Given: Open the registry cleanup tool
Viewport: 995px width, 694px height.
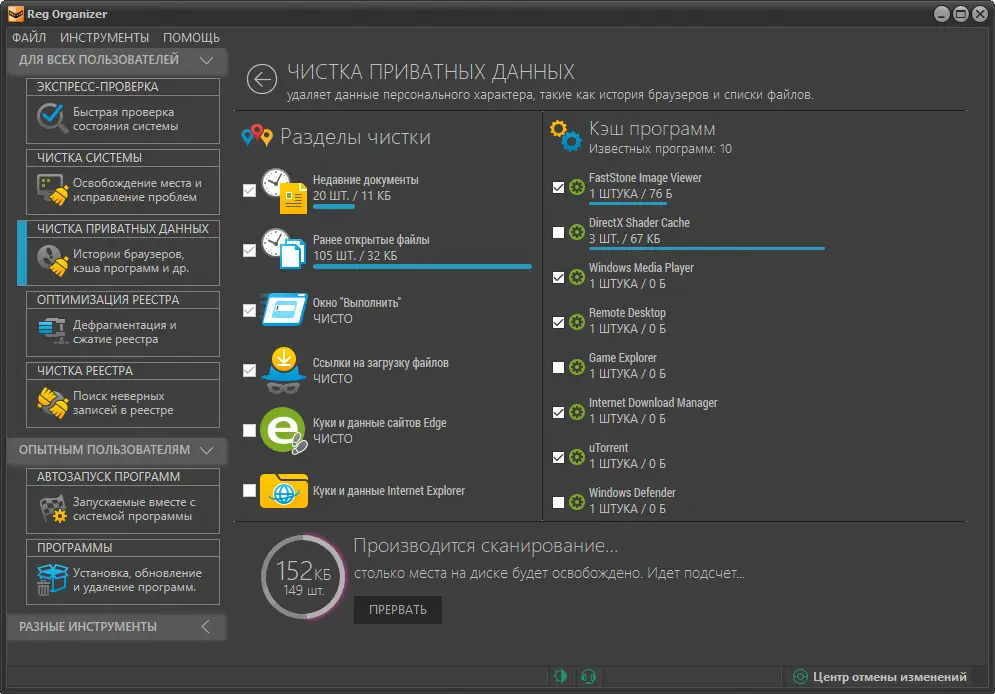Looking at the screenshot, I should click(122, 398).
